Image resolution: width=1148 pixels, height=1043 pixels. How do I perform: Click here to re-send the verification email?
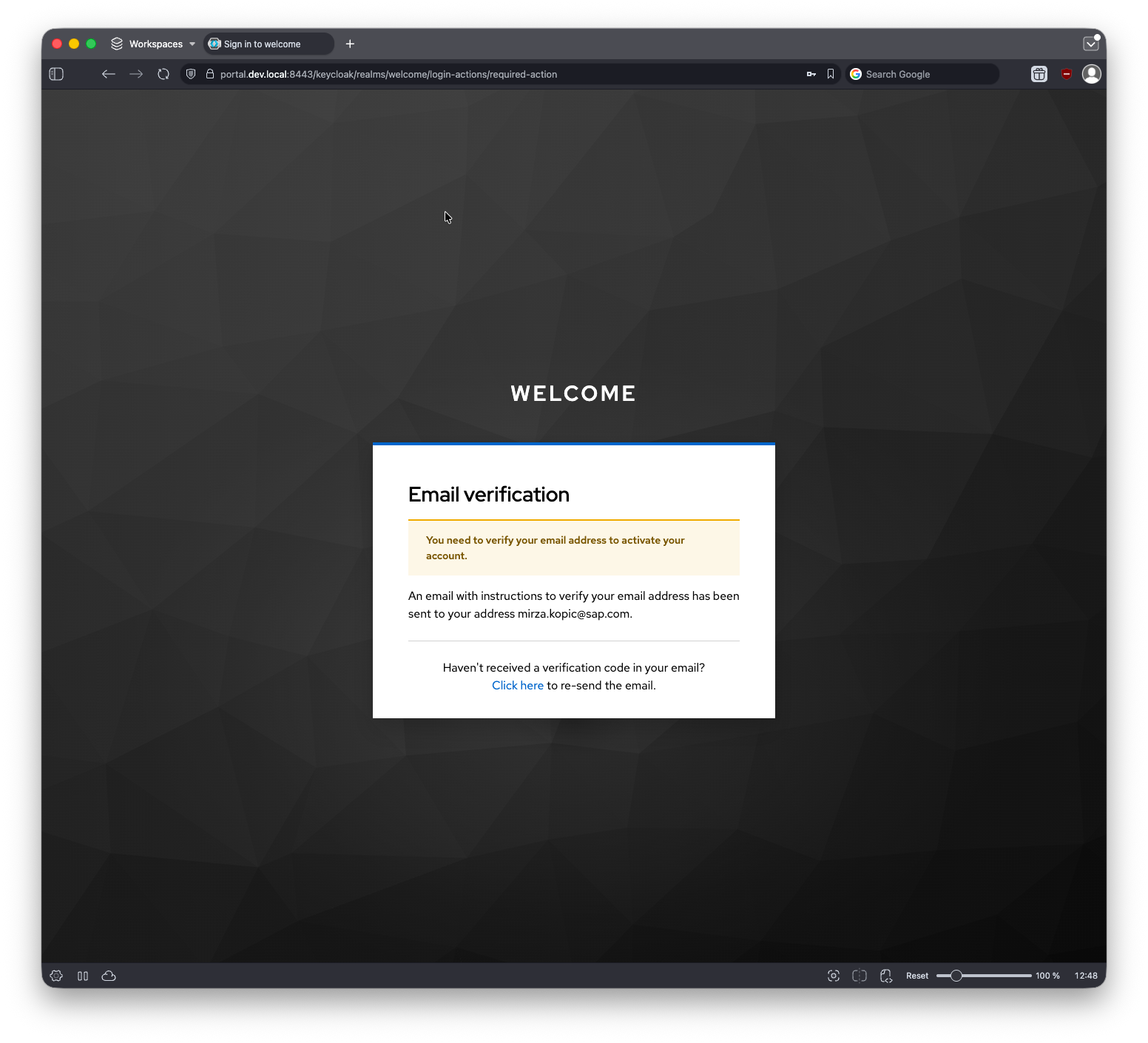pos(517,685)
